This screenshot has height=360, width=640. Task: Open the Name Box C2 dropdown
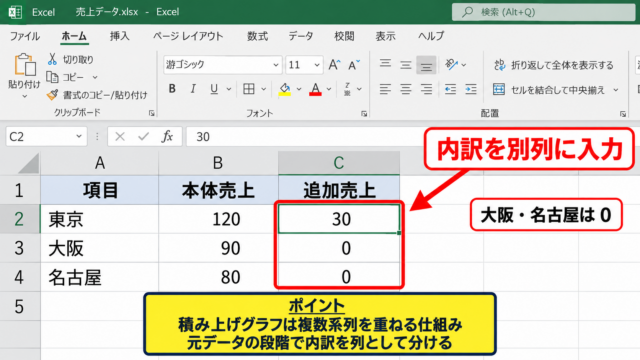tap(79, 136)
